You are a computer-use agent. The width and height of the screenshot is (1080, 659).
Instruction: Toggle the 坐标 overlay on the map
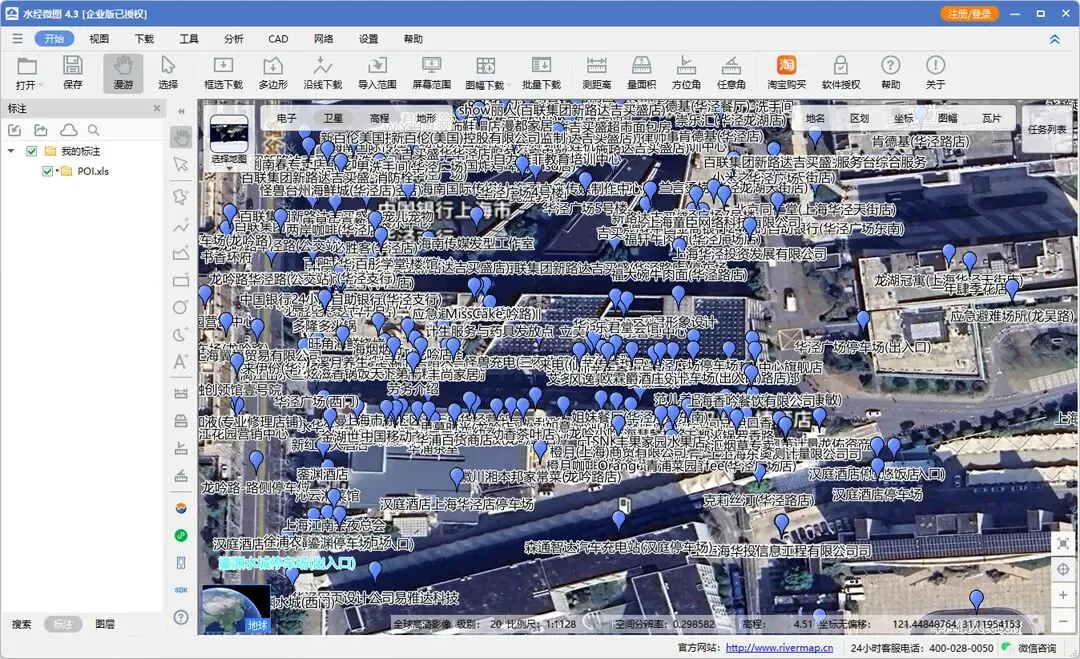[903, 118]
